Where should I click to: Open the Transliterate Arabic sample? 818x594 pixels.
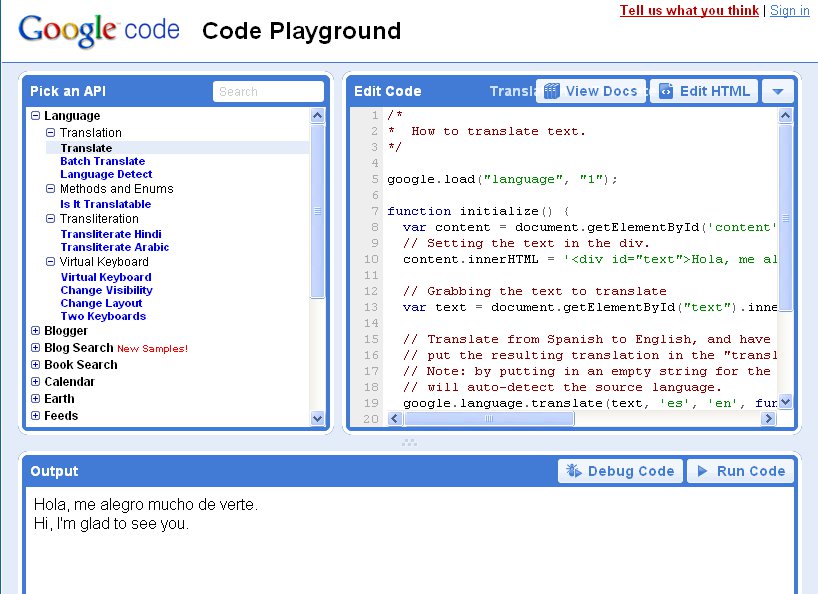115,247
